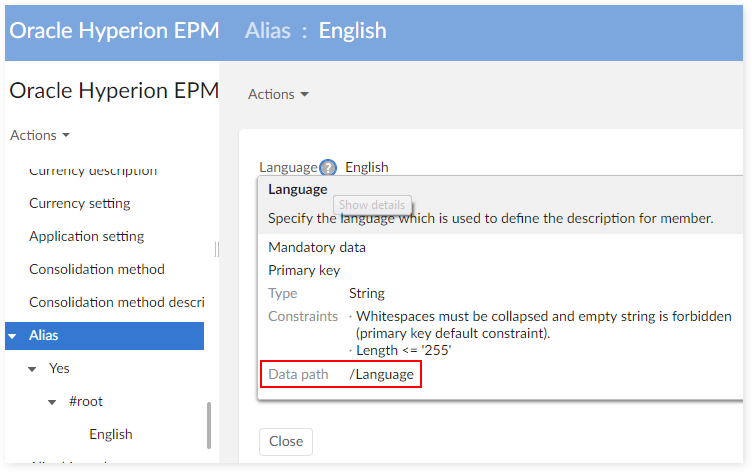Click the Length <= '255' constraint text

click(404, 351)
